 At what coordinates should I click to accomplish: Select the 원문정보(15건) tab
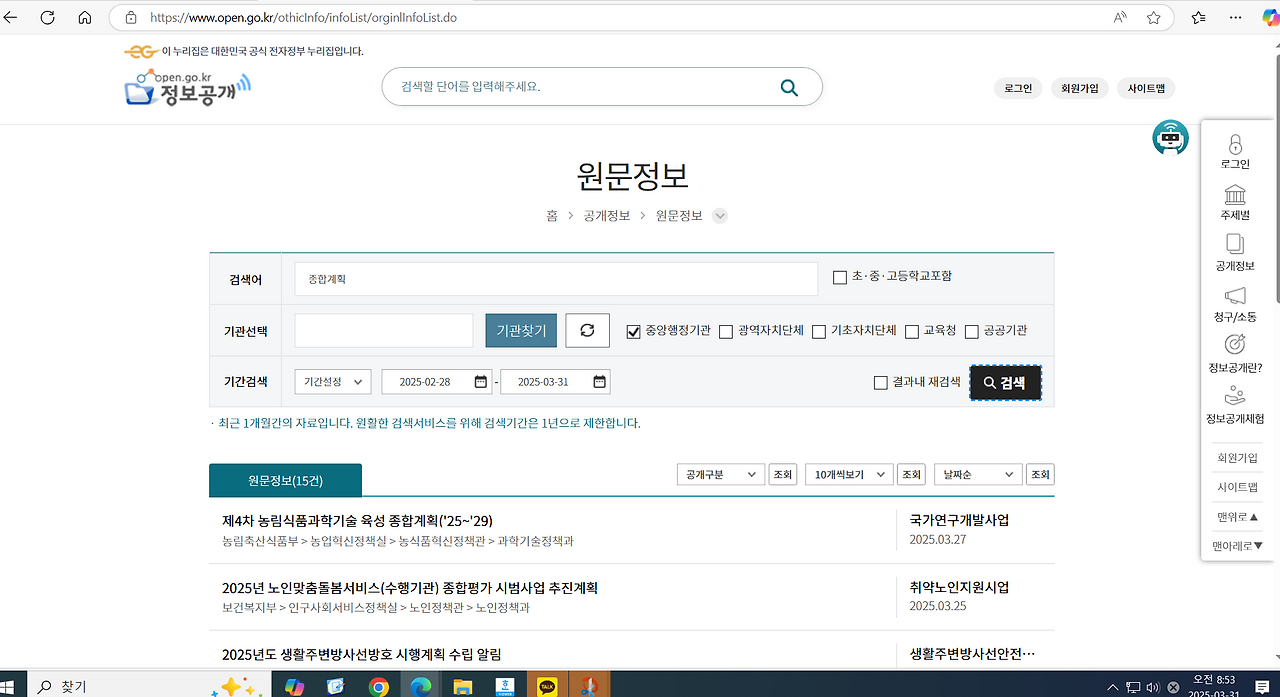pos(285,480)
